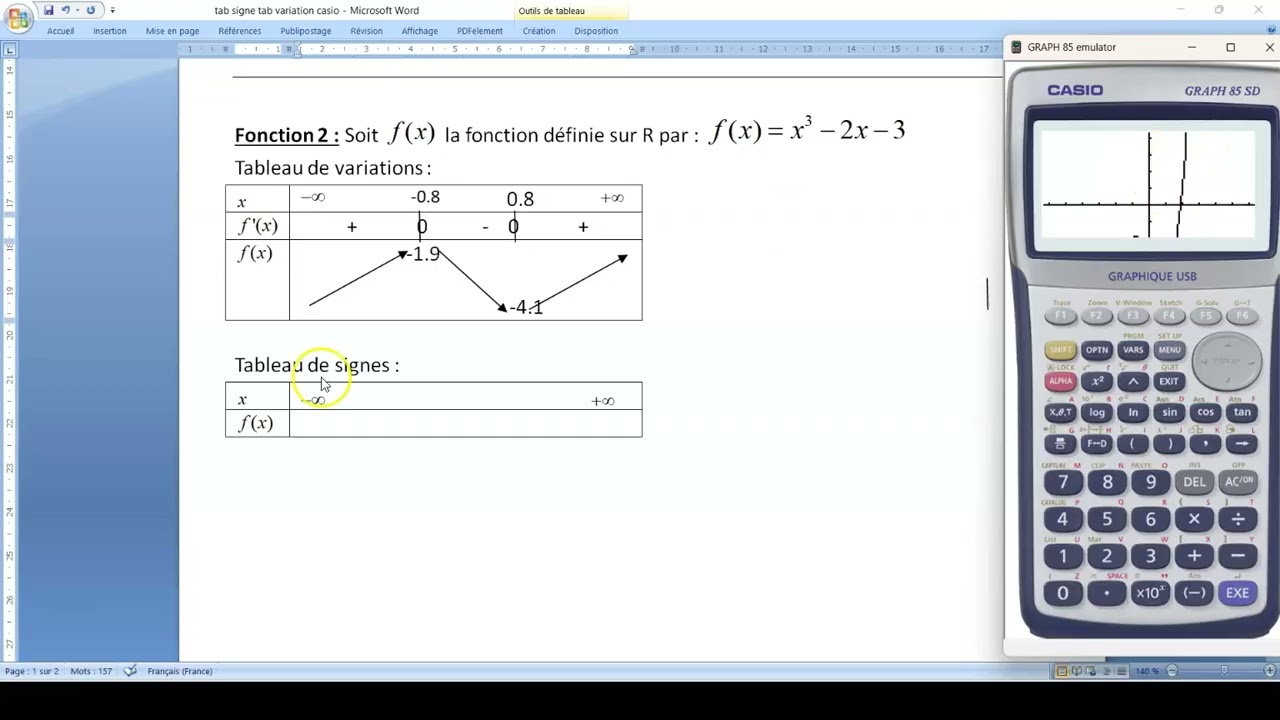Click the empty f(x) cell in sign table
Viewport: 1280px width, 720px height.
tap(465, 424)
